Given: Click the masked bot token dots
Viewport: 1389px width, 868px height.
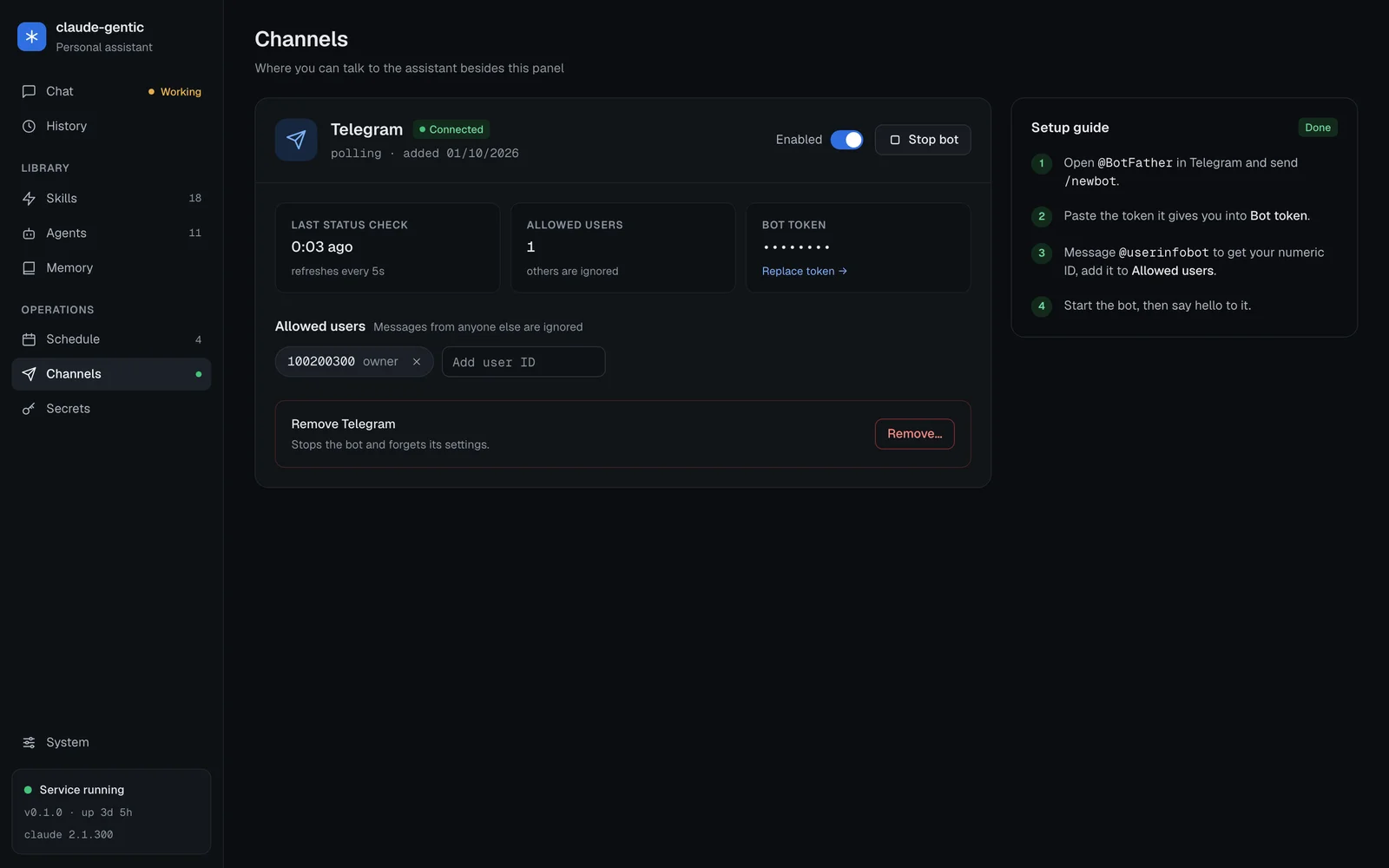Looking at the screenshot, I should pyautogui.click(x=796, y=247).
